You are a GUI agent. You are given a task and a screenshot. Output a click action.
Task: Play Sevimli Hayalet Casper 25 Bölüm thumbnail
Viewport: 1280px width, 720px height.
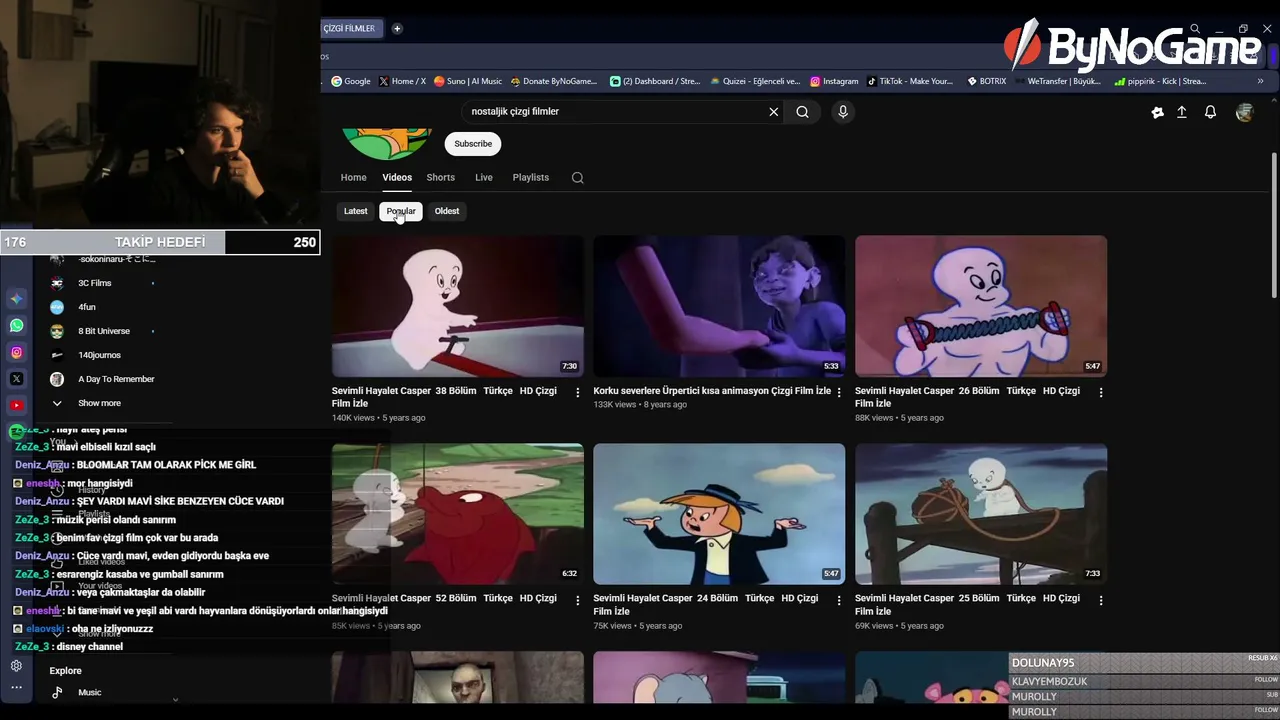click(x=981, y=514)
